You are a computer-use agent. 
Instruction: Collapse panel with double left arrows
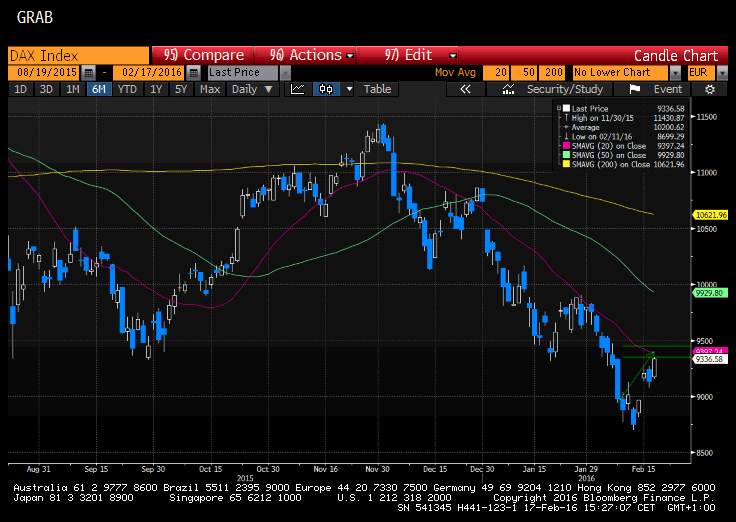click(x=465, y=89)
